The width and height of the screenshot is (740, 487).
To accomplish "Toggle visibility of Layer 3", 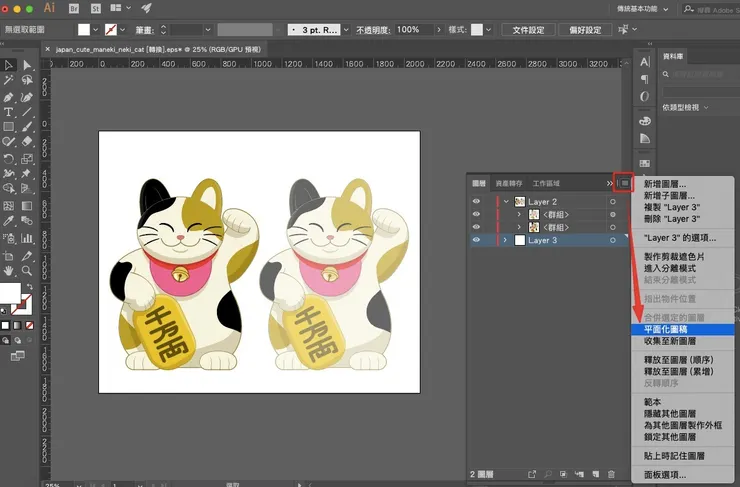I will click(x=477, y=241).
